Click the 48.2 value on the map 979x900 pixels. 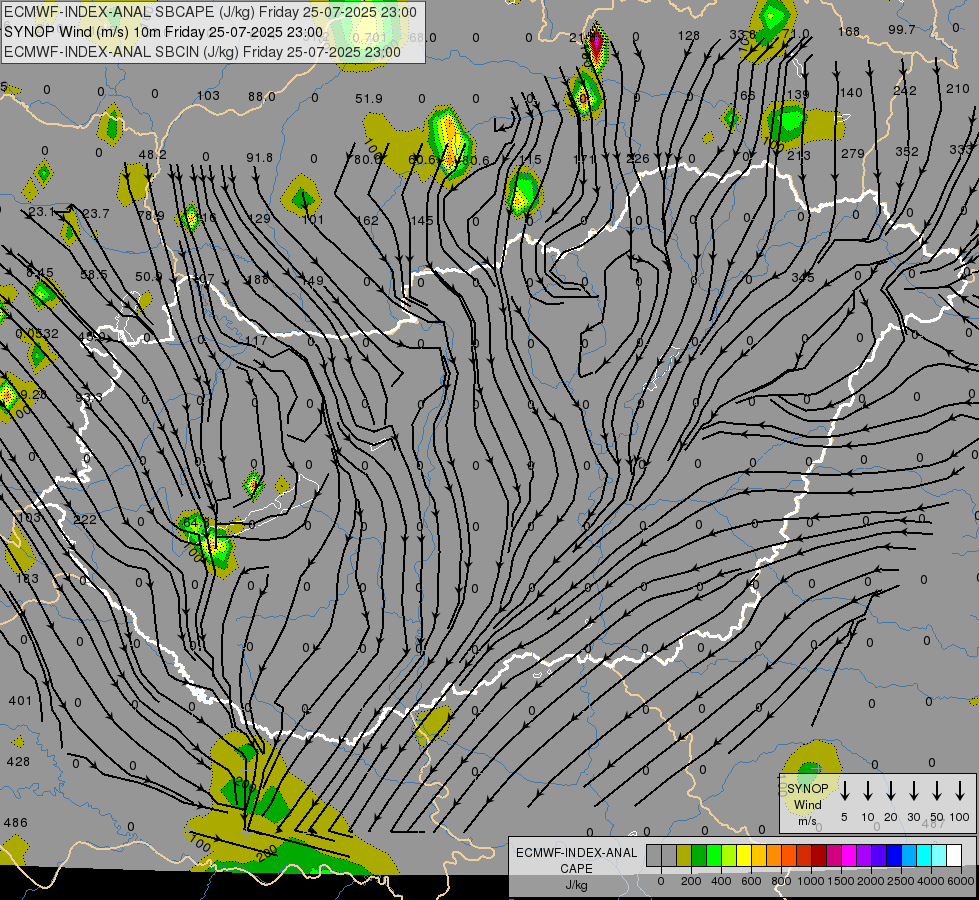pos(153,154)
